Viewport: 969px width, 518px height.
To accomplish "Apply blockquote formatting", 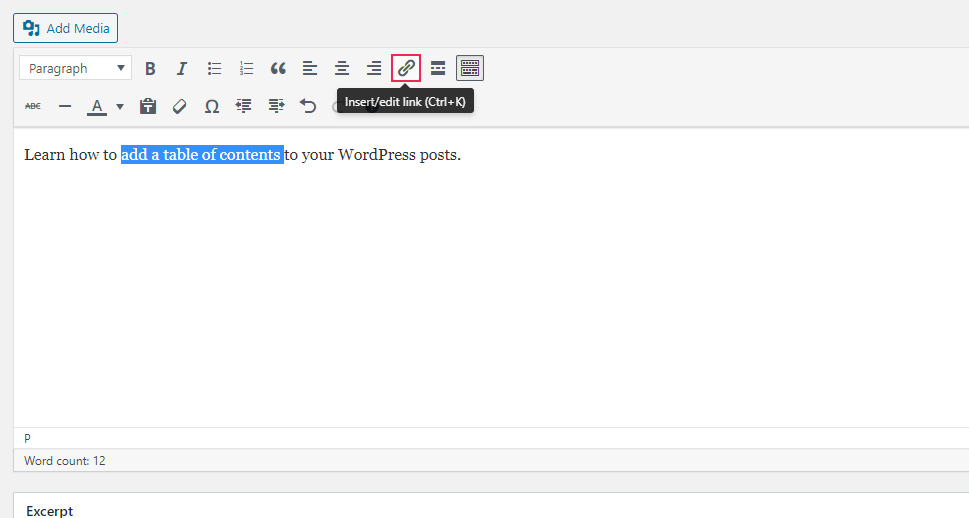I will [278, 69].
